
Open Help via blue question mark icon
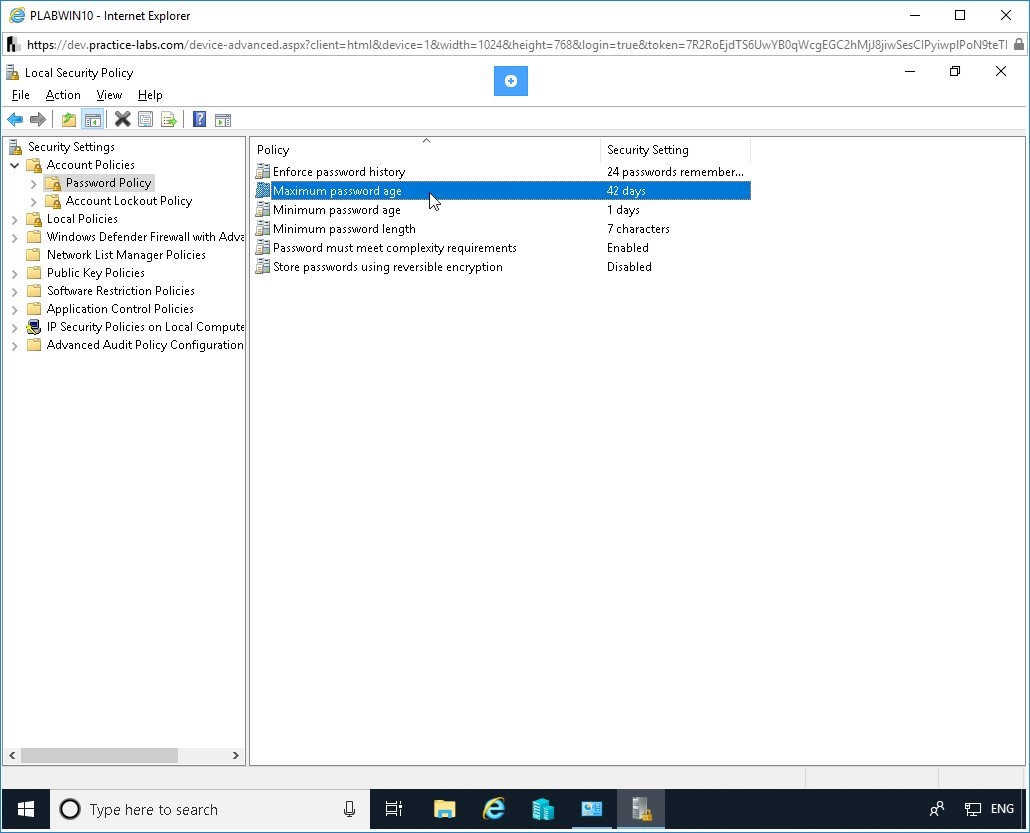(x=199, y=119)
